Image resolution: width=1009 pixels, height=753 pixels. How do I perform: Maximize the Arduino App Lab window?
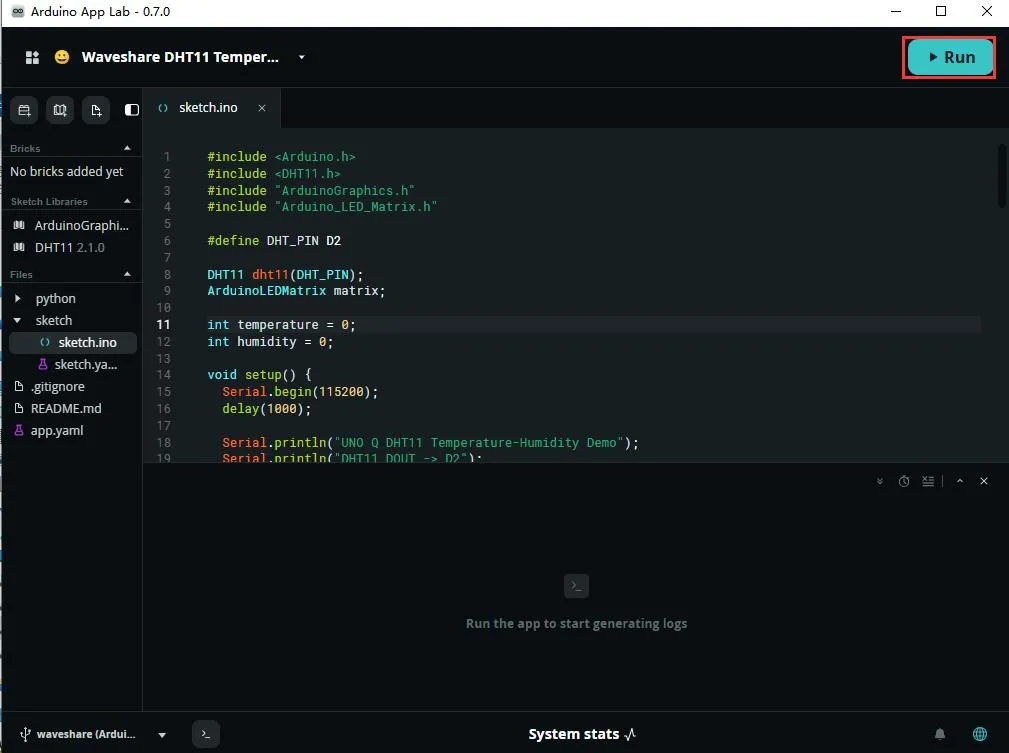pos(941,12)
